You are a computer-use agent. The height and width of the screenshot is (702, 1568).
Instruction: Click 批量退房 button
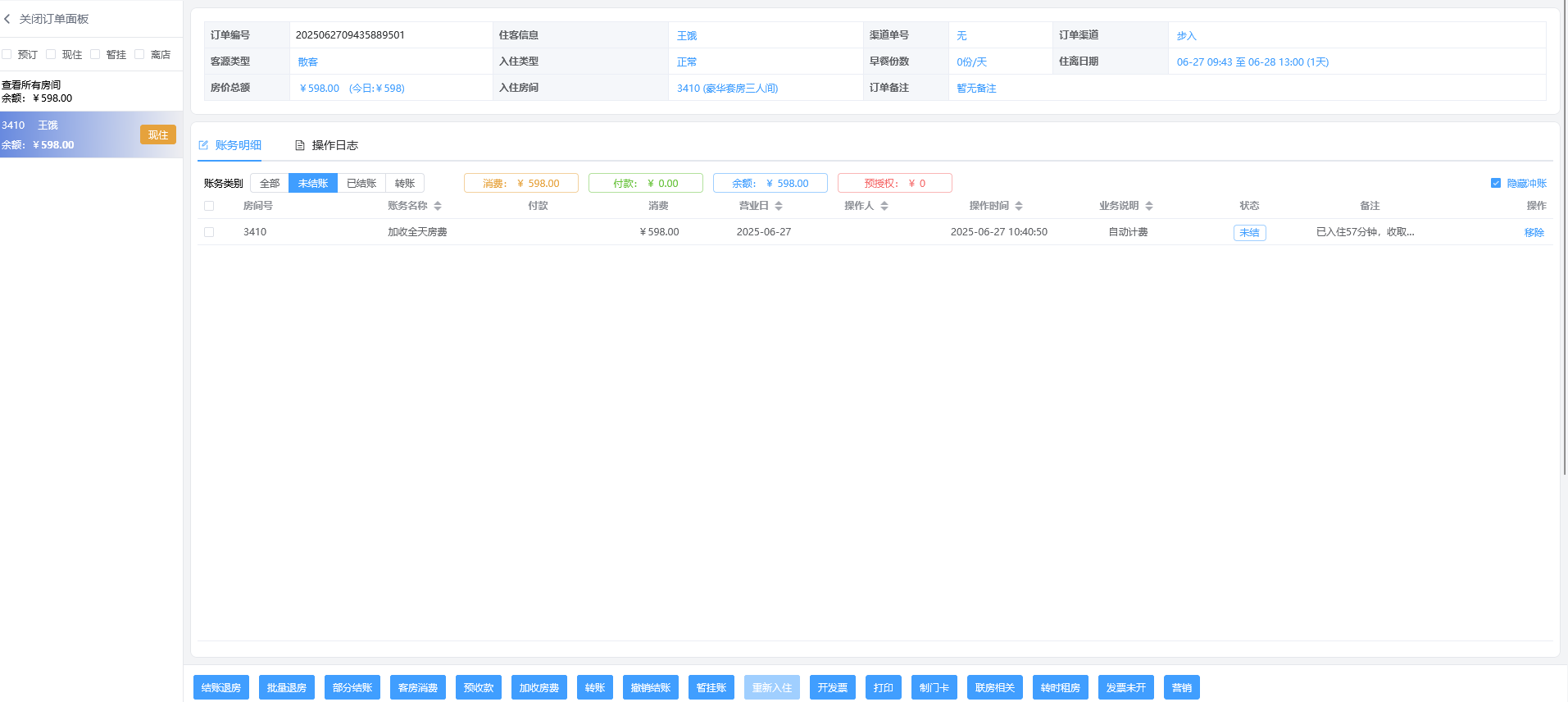[x=287, y=687]
